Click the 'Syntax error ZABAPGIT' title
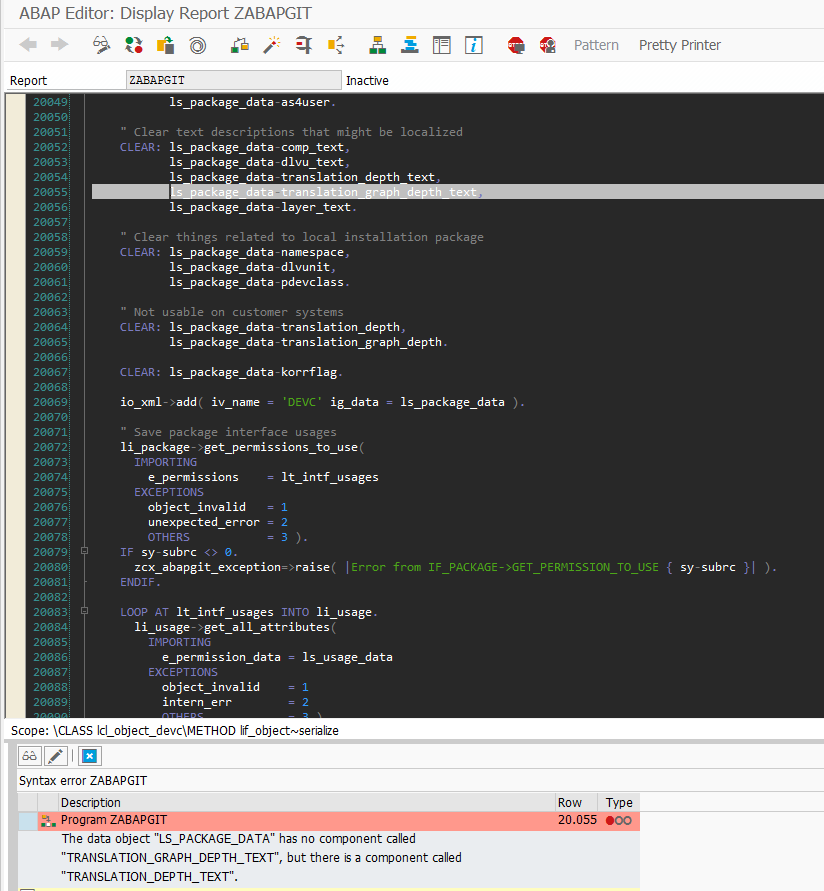 (x=83, y=781)
